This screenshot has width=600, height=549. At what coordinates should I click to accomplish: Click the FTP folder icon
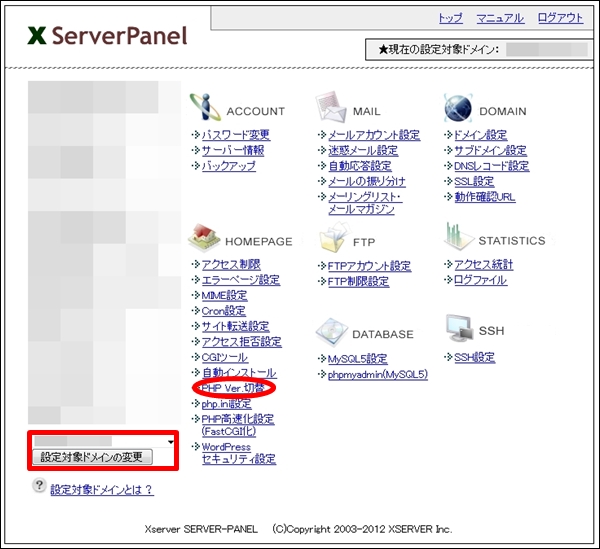click(335, 238)
